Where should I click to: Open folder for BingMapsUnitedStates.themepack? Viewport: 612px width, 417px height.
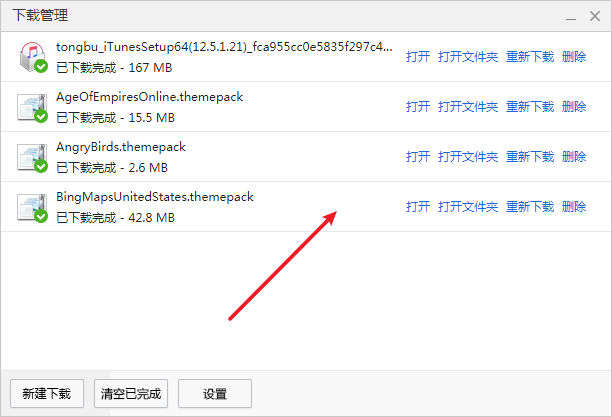tap(468, 207)
